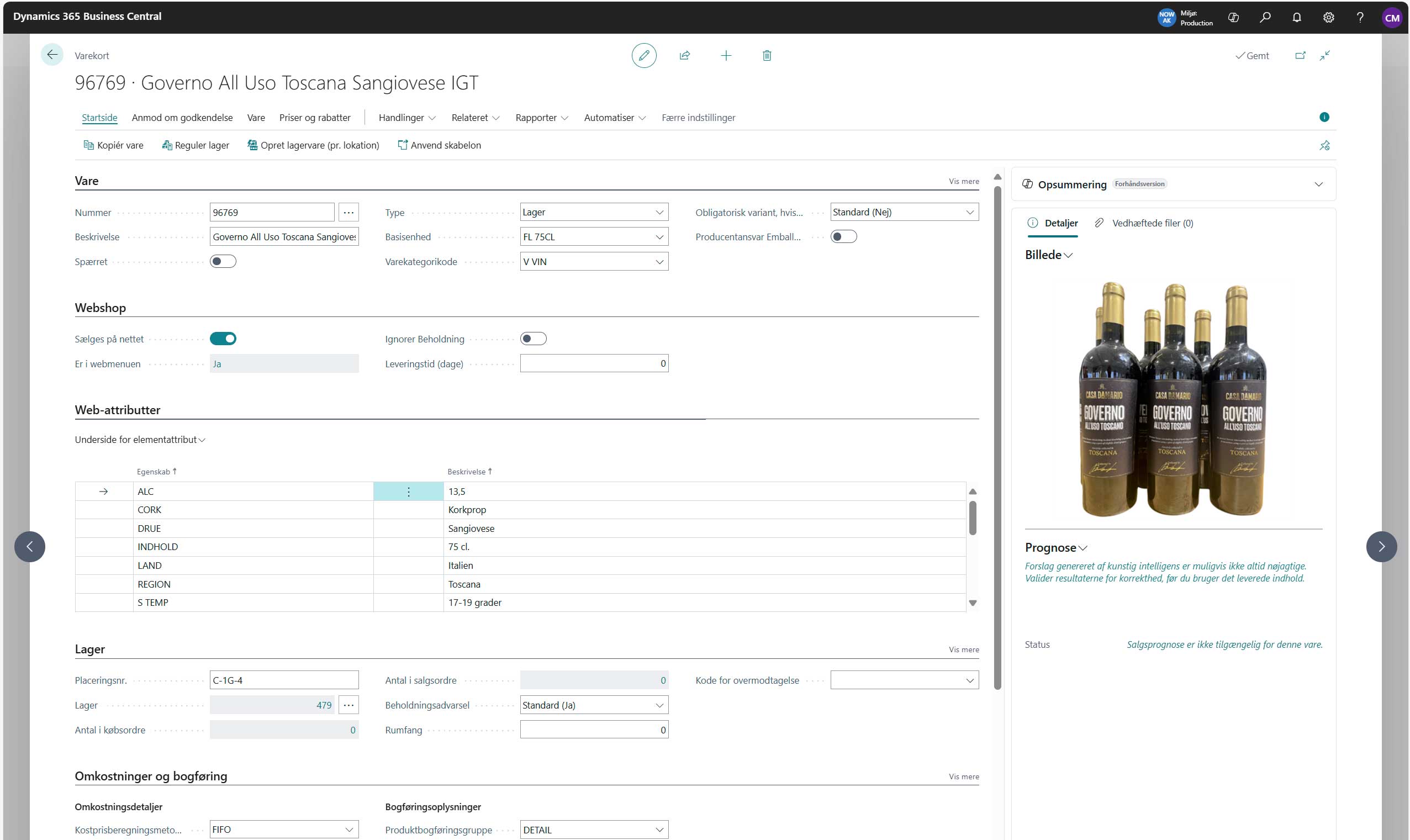Expand the Obligatorisk variant dropdown

(969, 212)
